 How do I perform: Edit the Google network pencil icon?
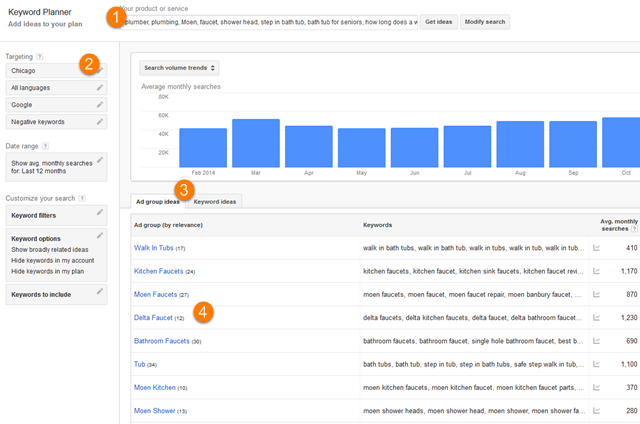[100, 104]
